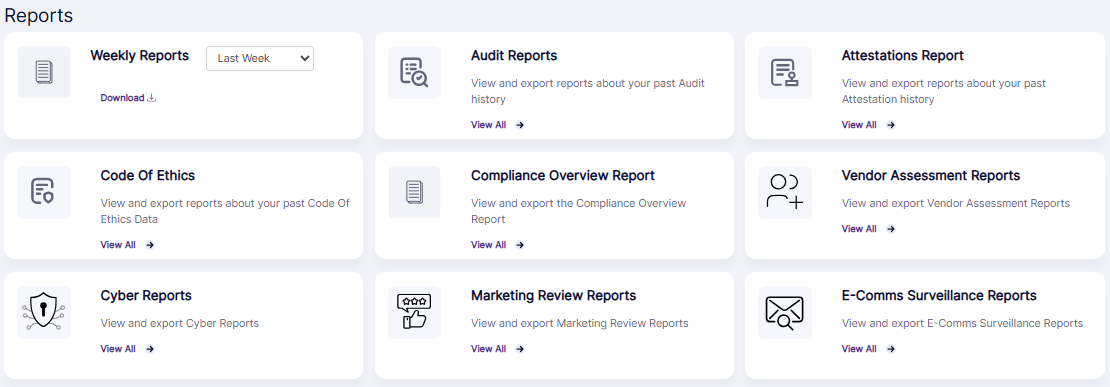Click the Audit Reports checklist magnifier icon
This screenshot has height=387, width=1110.
click(414, 72)
